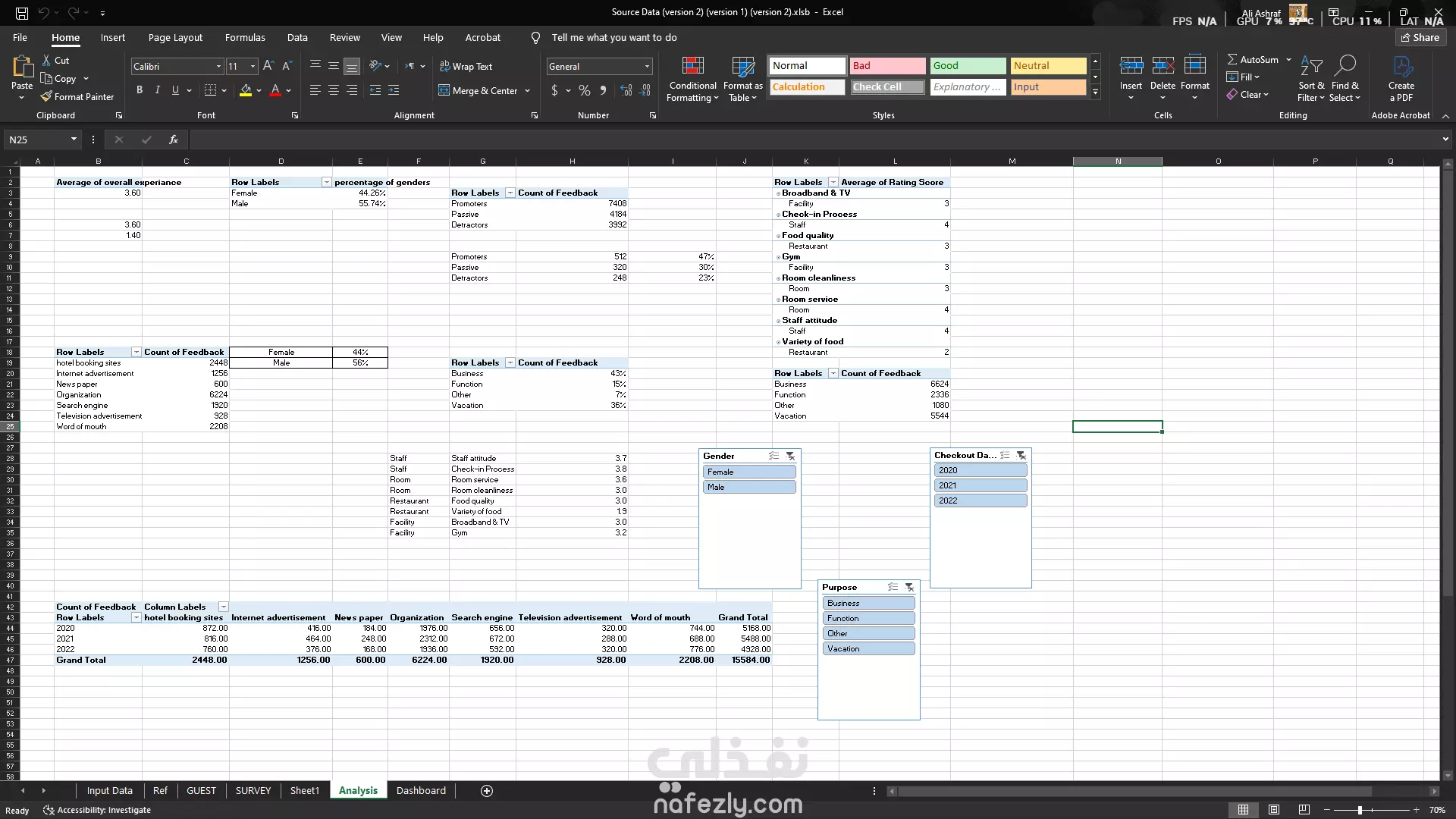Toggle multi-select on Purpose slicer
The image size is (1456, 819).
(893, 587)
